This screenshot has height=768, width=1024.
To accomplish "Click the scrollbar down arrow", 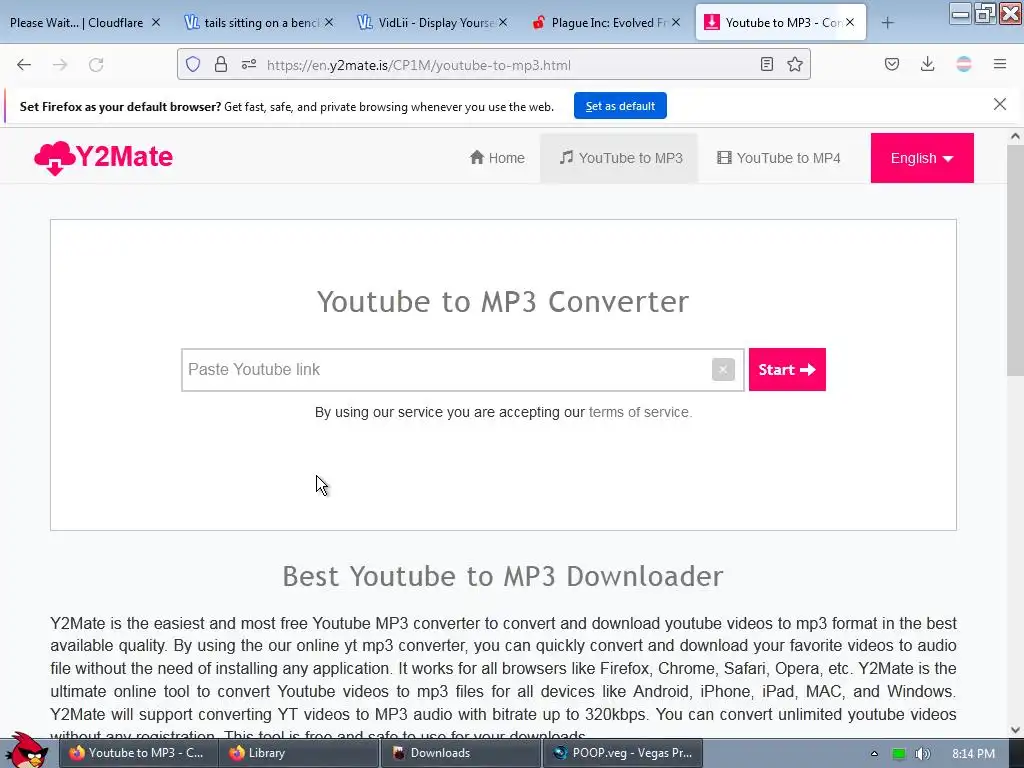I will point(1014,729).
